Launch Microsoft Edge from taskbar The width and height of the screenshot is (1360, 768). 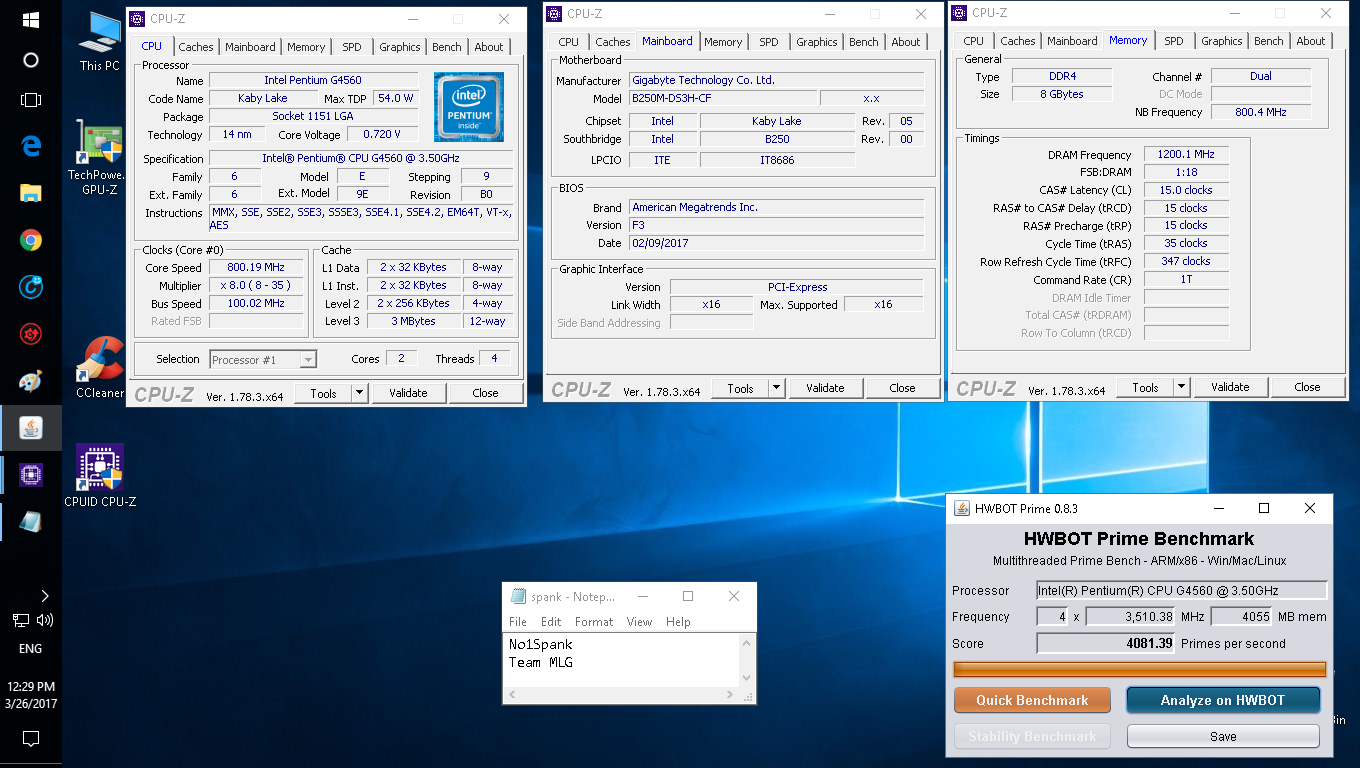coord(30,146)
